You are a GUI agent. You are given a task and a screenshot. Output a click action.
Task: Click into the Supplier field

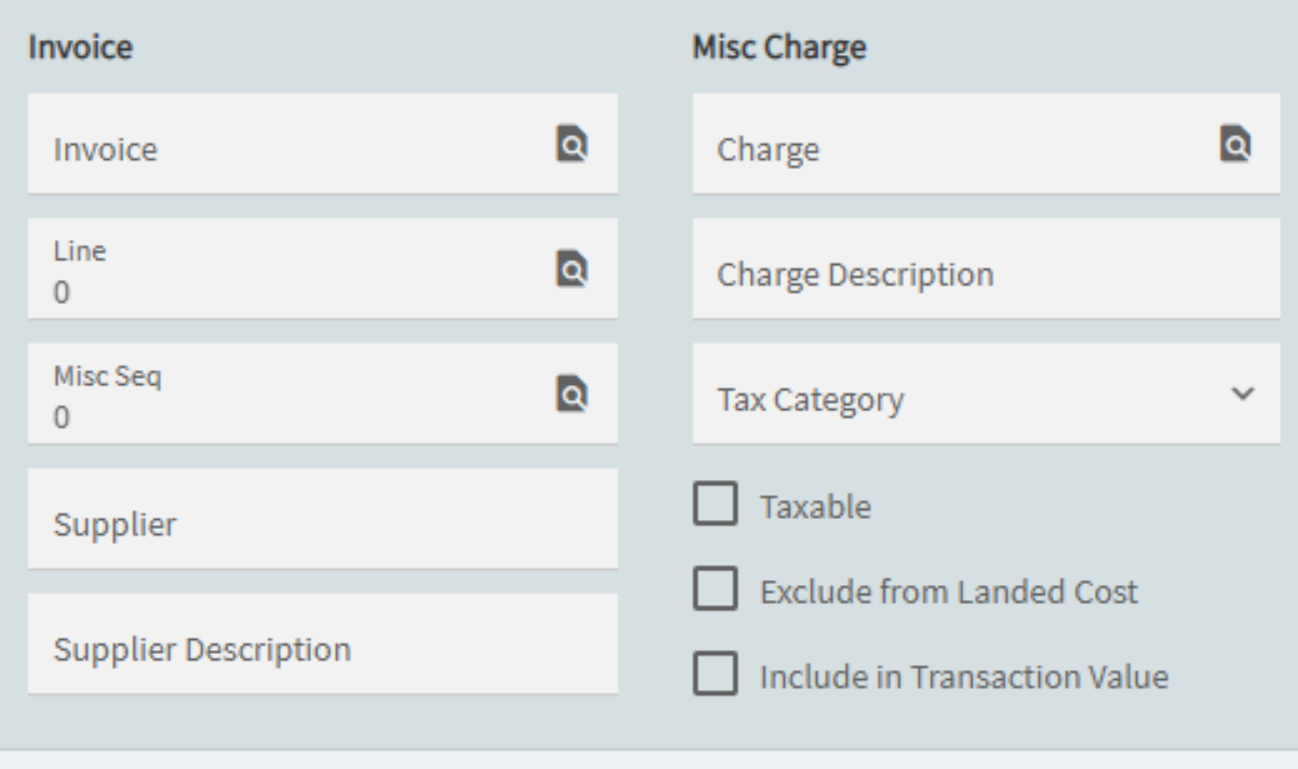[x=322, y=519]
